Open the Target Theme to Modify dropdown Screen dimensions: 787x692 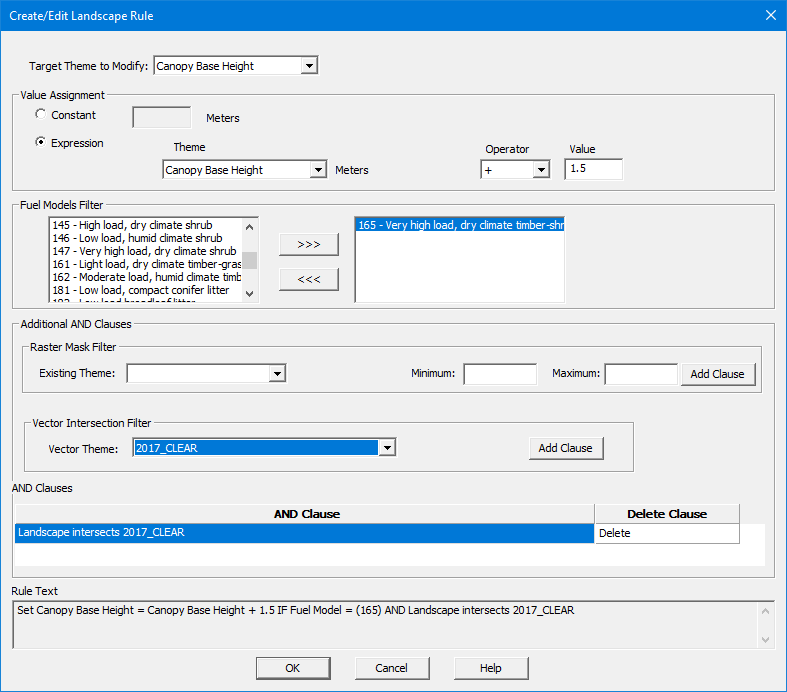(310, 66)
